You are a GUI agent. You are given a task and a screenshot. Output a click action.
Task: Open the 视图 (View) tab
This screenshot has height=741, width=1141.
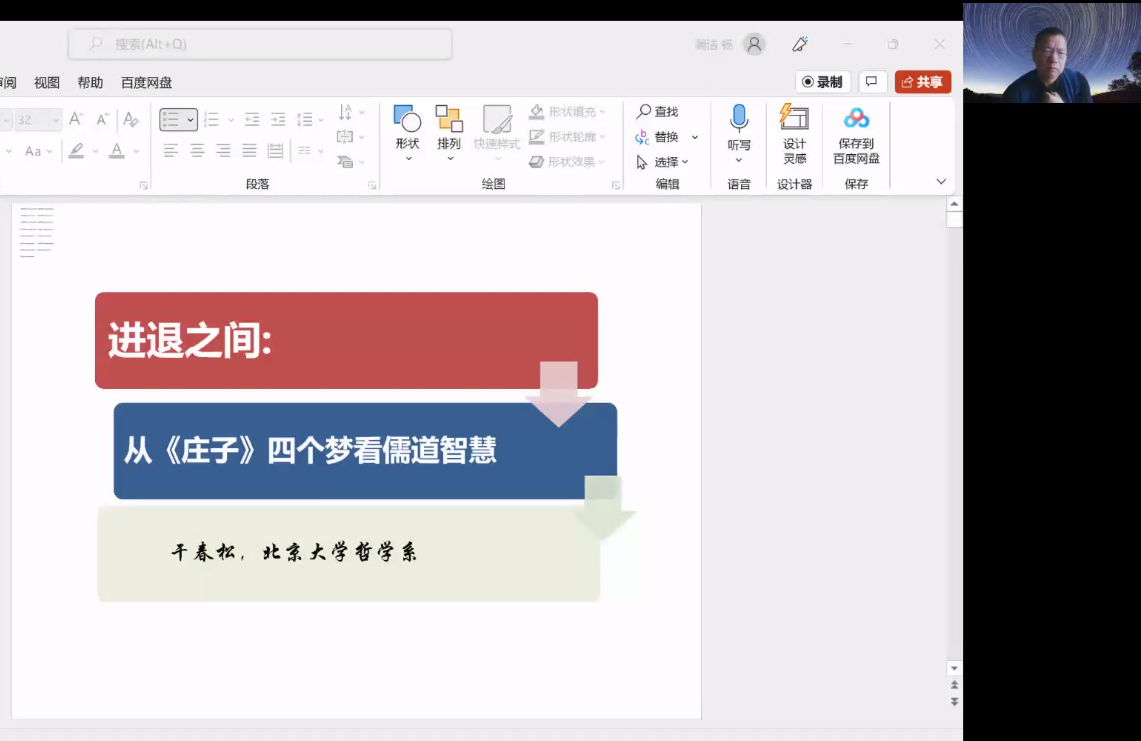[47, 83]
